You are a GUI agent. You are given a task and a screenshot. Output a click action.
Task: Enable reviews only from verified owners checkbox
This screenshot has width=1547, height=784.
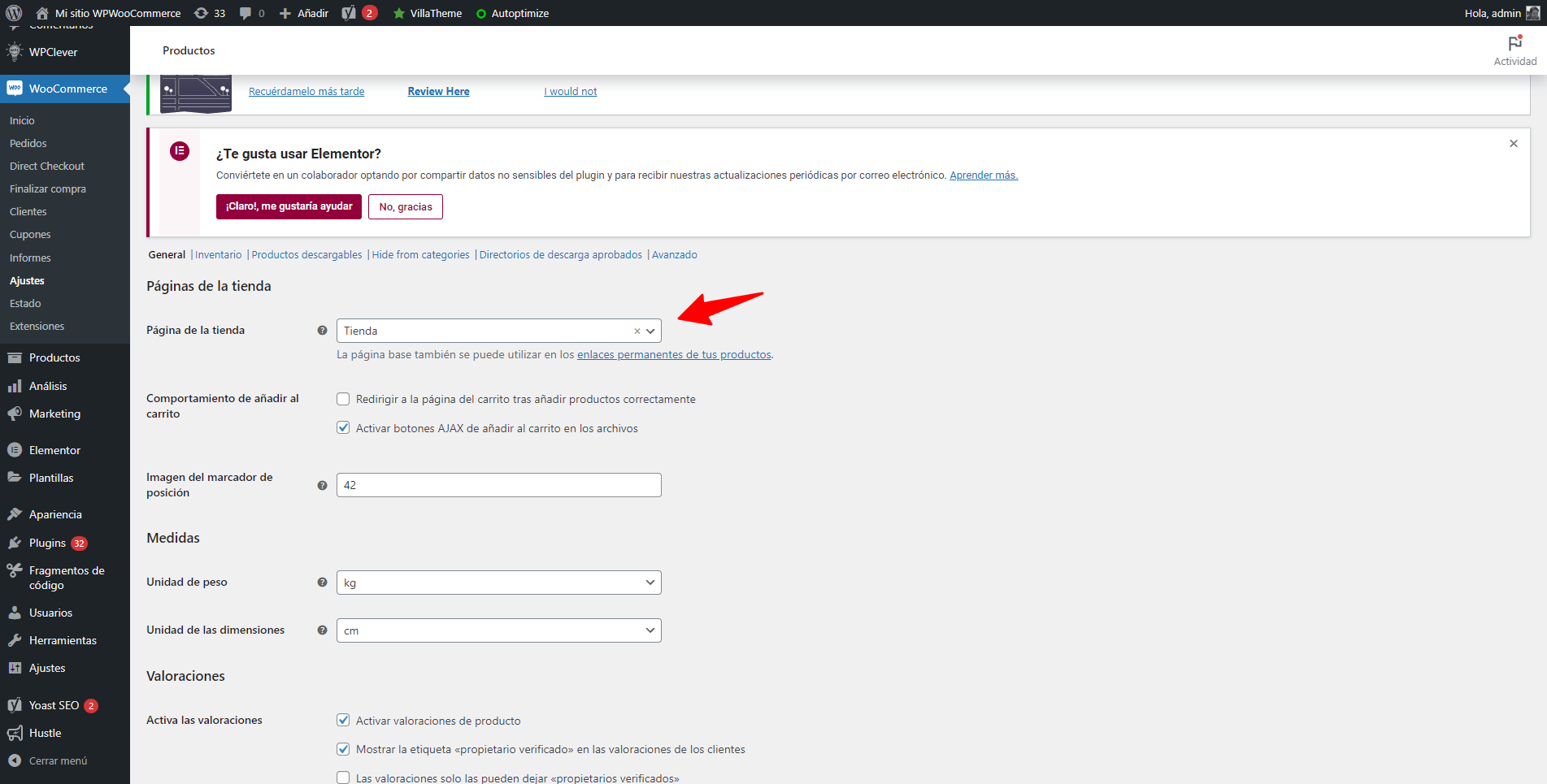[343, 778]
